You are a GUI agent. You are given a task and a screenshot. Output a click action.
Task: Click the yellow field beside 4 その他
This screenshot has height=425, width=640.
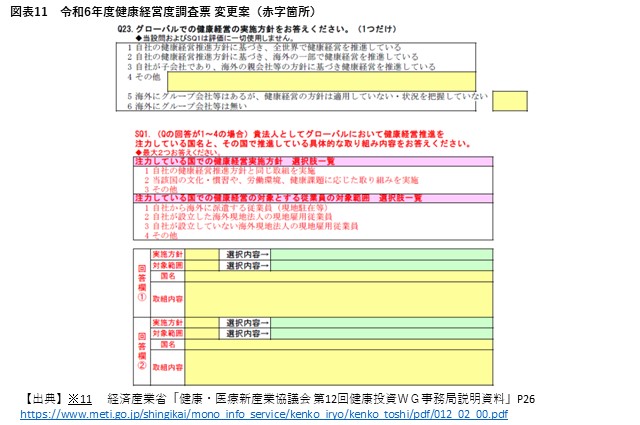coord(321,81)
